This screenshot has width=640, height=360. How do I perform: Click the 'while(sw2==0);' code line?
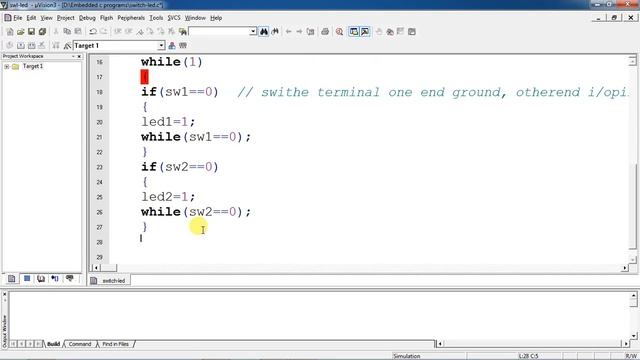196,212
